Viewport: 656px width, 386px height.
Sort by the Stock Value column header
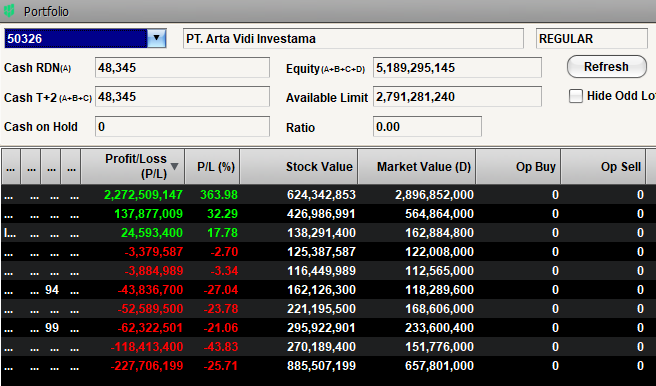[x=299, y=166]
